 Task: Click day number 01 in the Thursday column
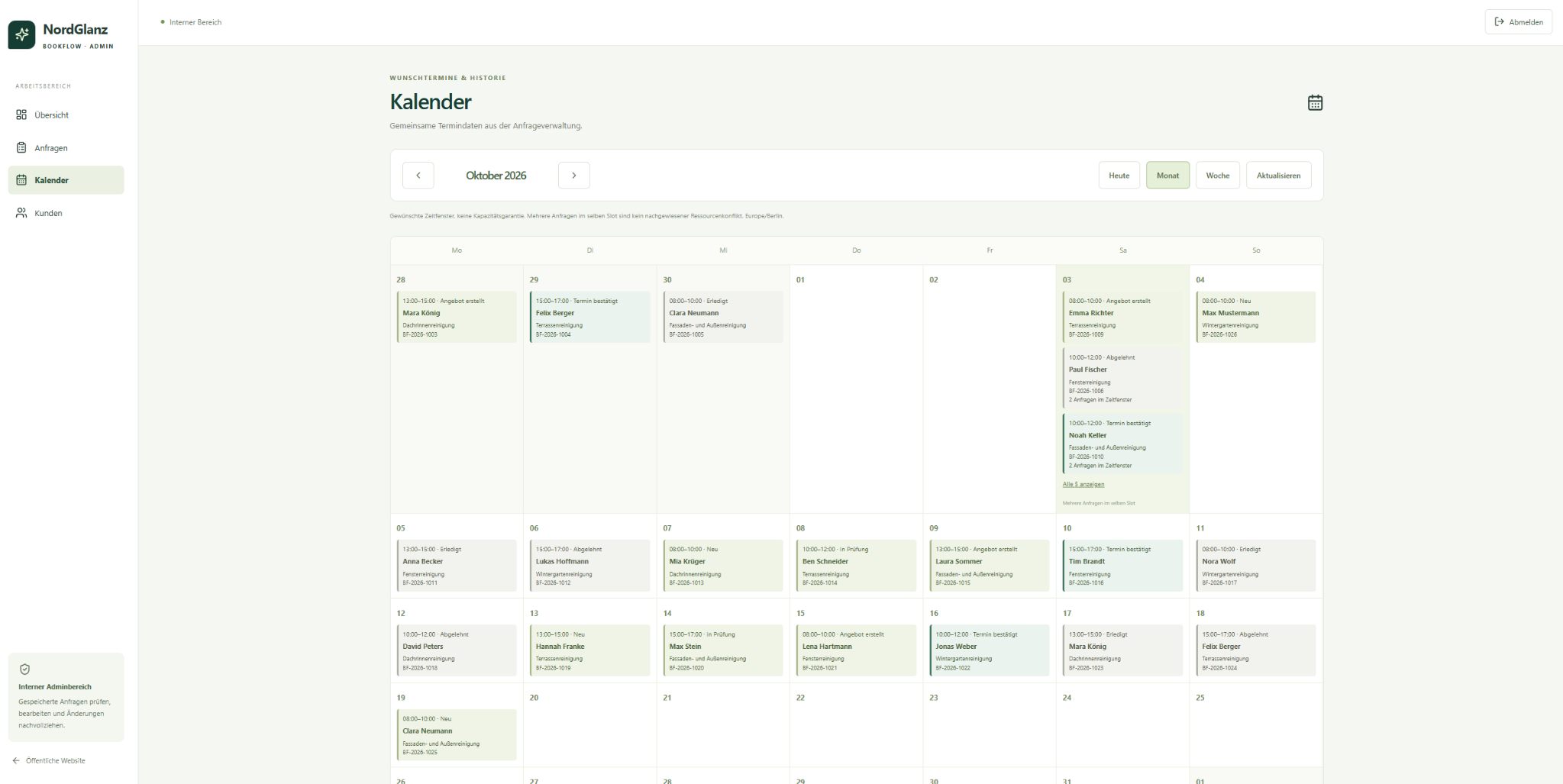[800, 280]
